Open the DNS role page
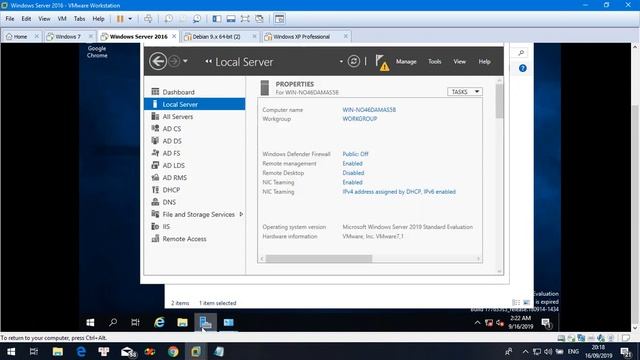The height and width of the screenshot is (360, 640). [169, 202]
